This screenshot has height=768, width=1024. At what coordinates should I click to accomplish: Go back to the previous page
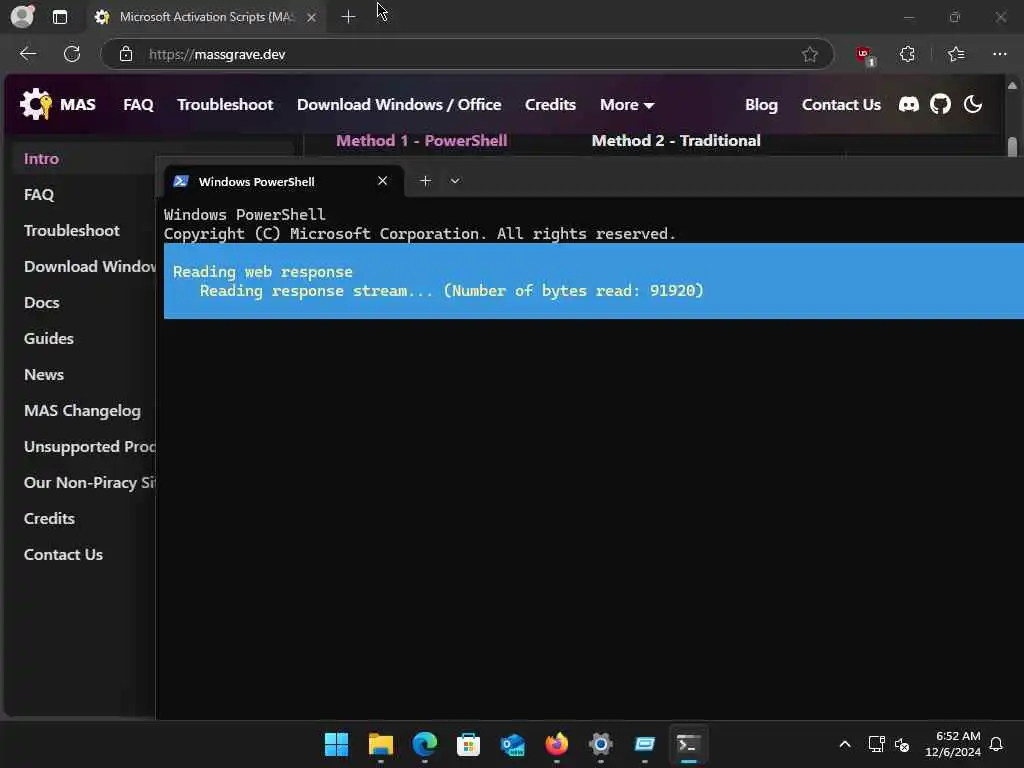pos(27,54)
